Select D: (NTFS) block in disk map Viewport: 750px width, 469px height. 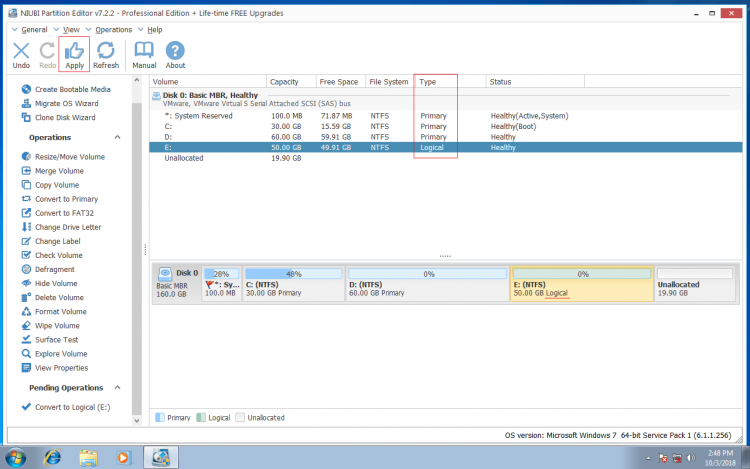tap(427, 284)
